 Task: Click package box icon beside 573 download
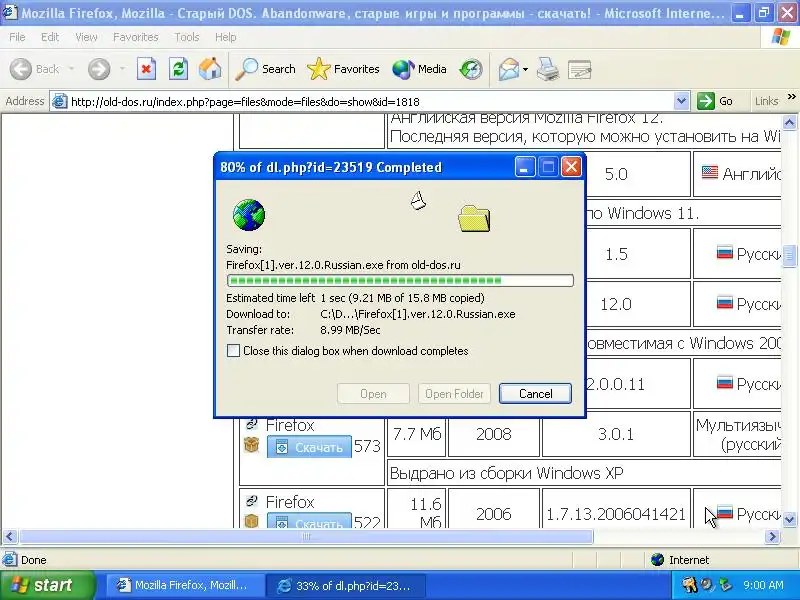point(252,445)
